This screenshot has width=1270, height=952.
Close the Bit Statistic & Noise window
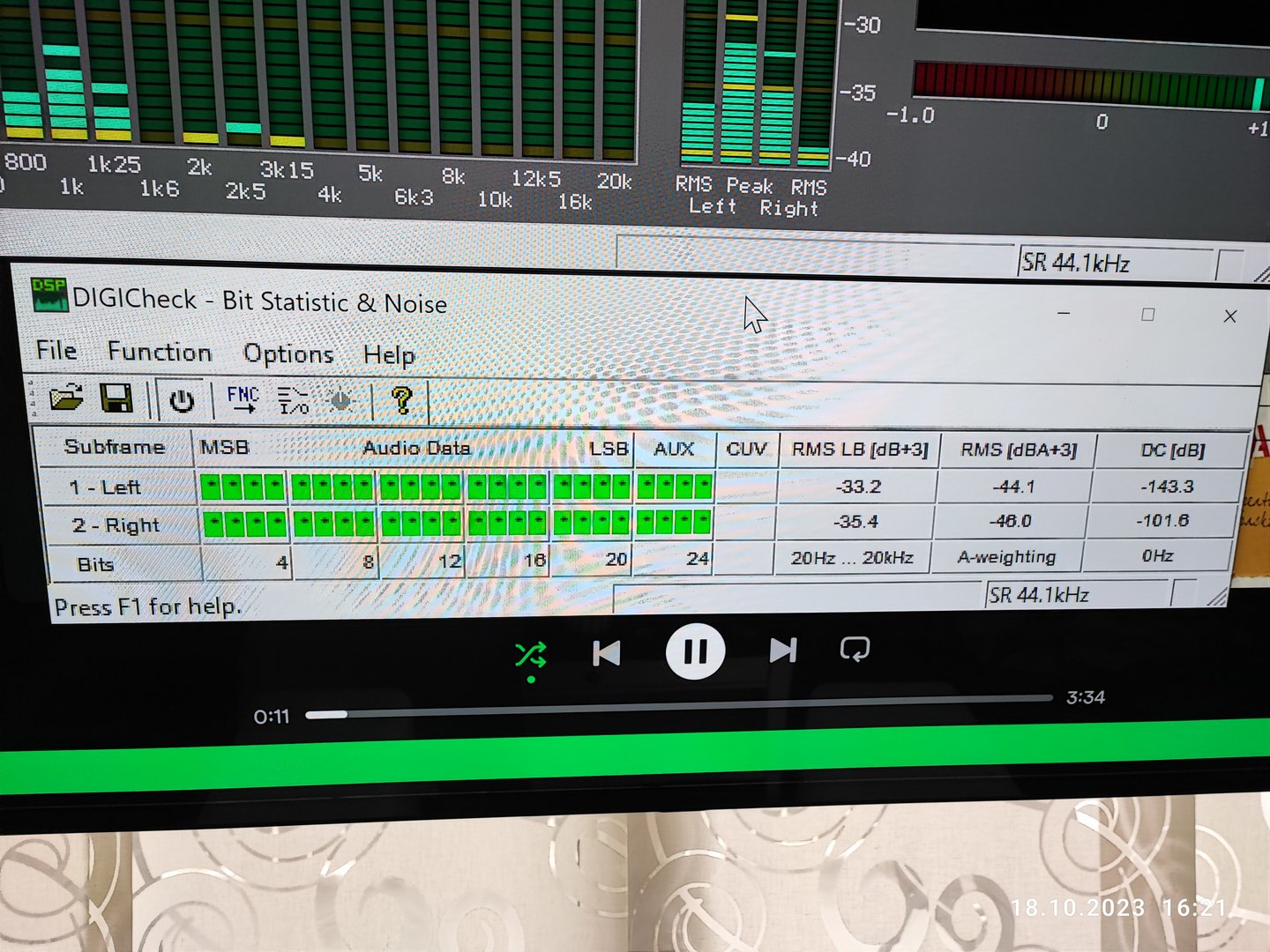[x=1230, y=316]
